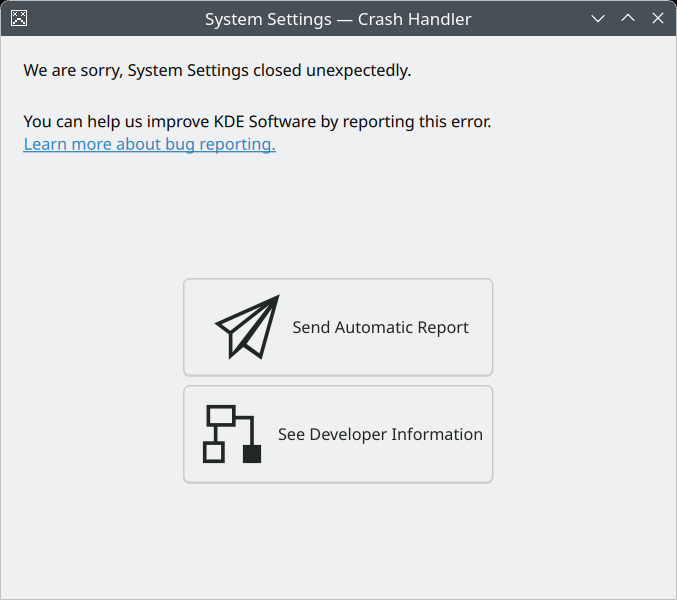Click the crash handler window icon in title bar

tap(19, 18)
